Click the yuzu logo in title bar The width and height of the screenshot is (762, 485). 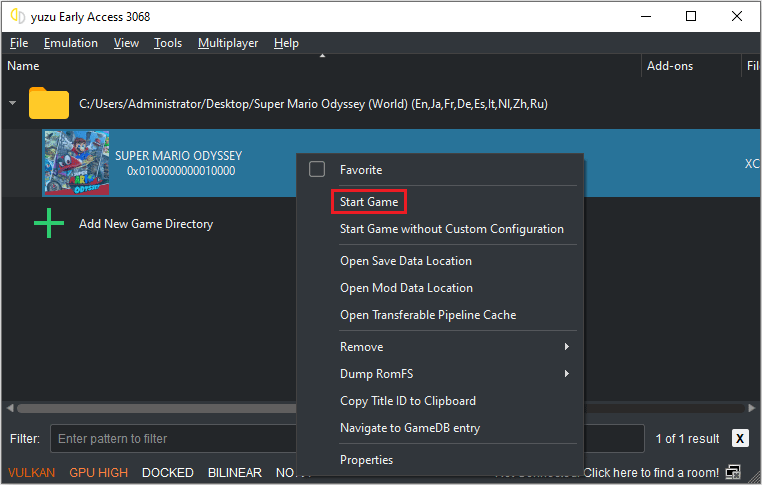17,17
